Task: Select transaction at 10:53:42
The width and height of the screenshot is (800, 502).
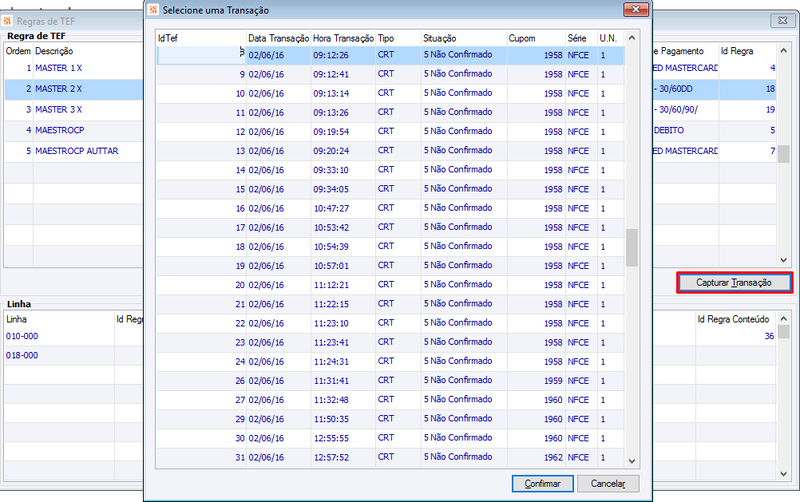Action: coord(390,228)
